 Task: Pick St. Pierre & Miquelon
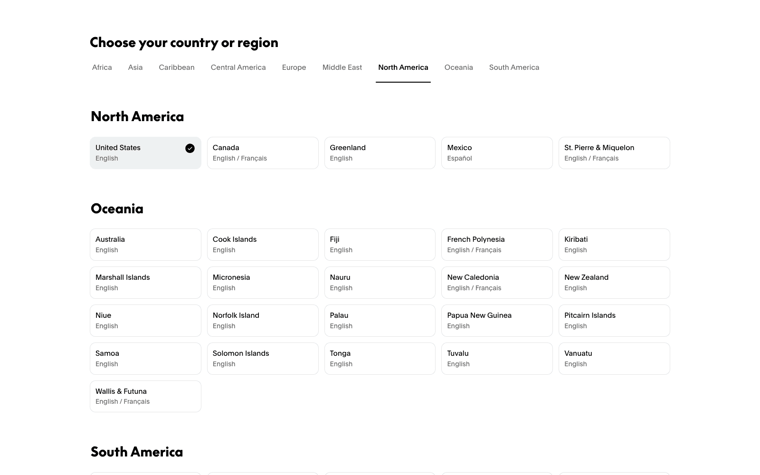(614, 153)
